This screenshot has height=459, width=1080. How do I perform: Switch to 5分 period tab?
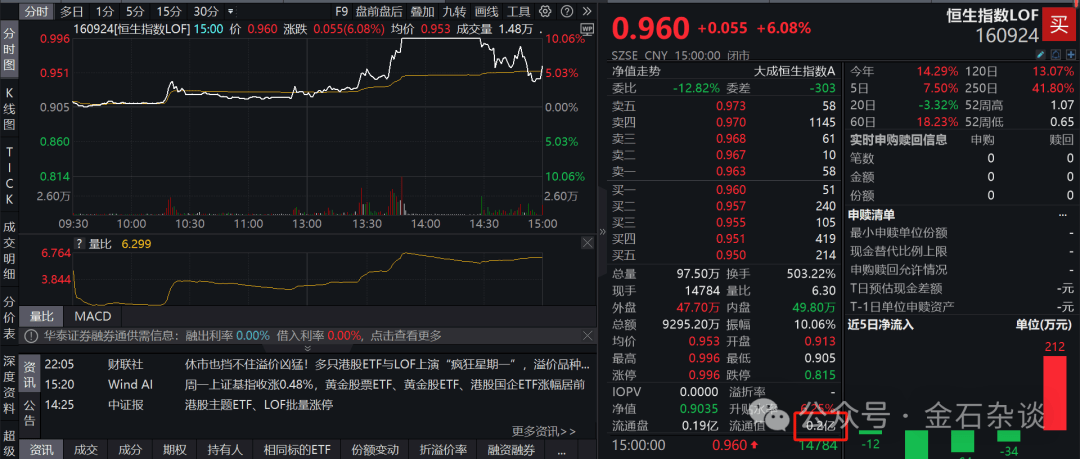coord(135,11)
